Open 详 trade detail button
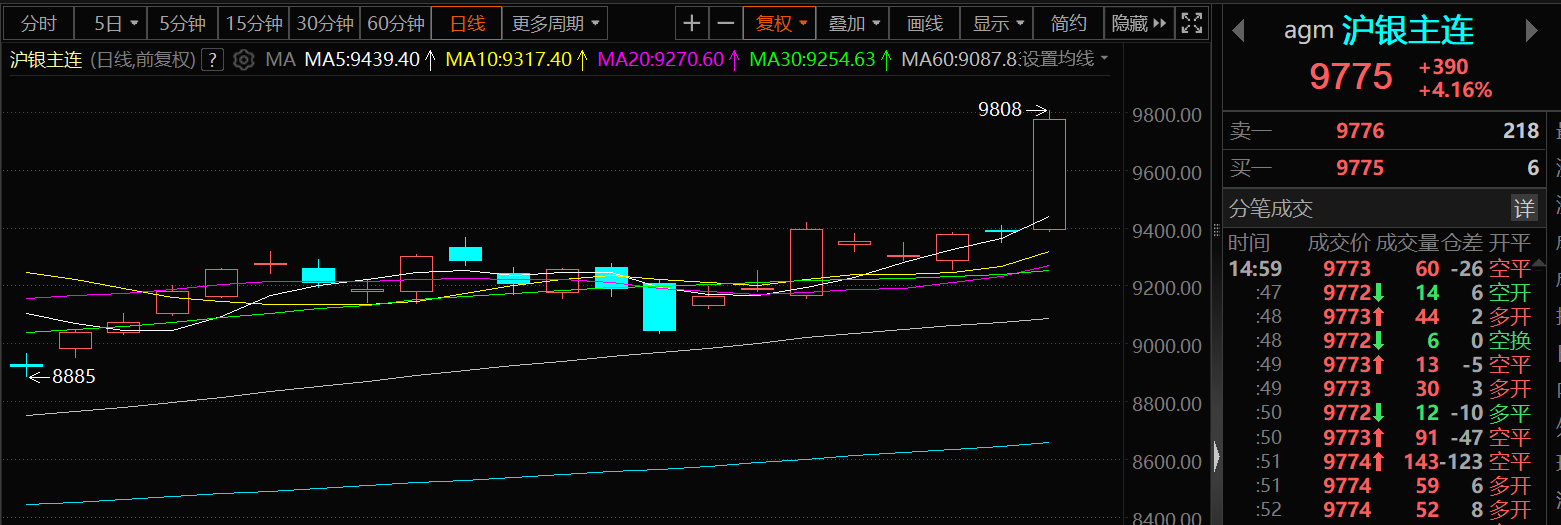Viewport: 1561px width, 525px height. click(x=1523, y=208)
